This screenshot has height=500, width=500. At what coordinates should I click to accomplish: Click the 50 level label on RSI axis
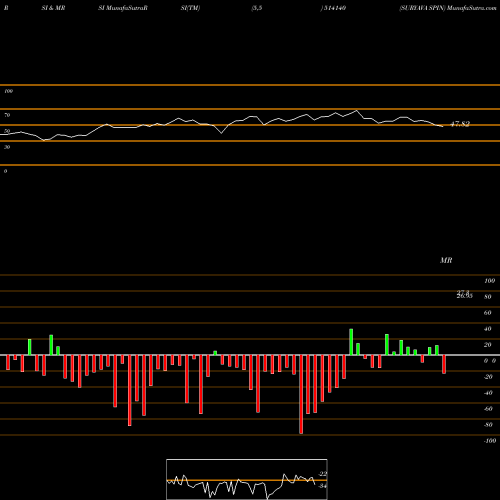pyautogui.click(x=7, y=131)
